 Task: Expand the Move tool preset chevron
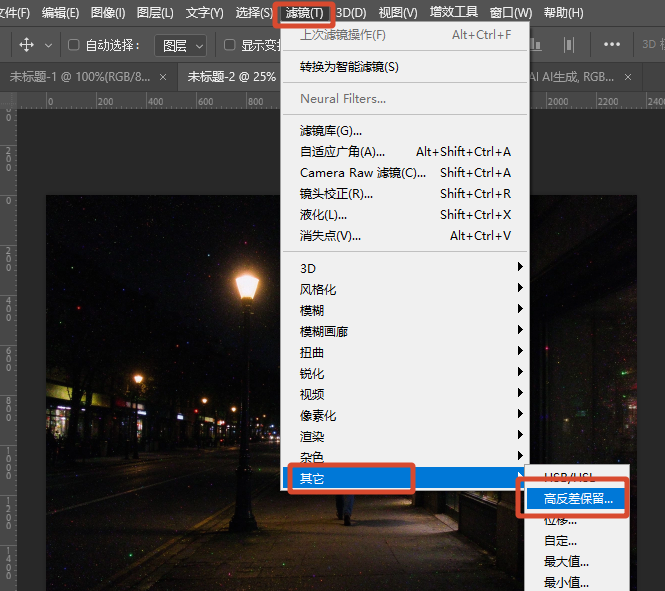[x=48, y=45]
